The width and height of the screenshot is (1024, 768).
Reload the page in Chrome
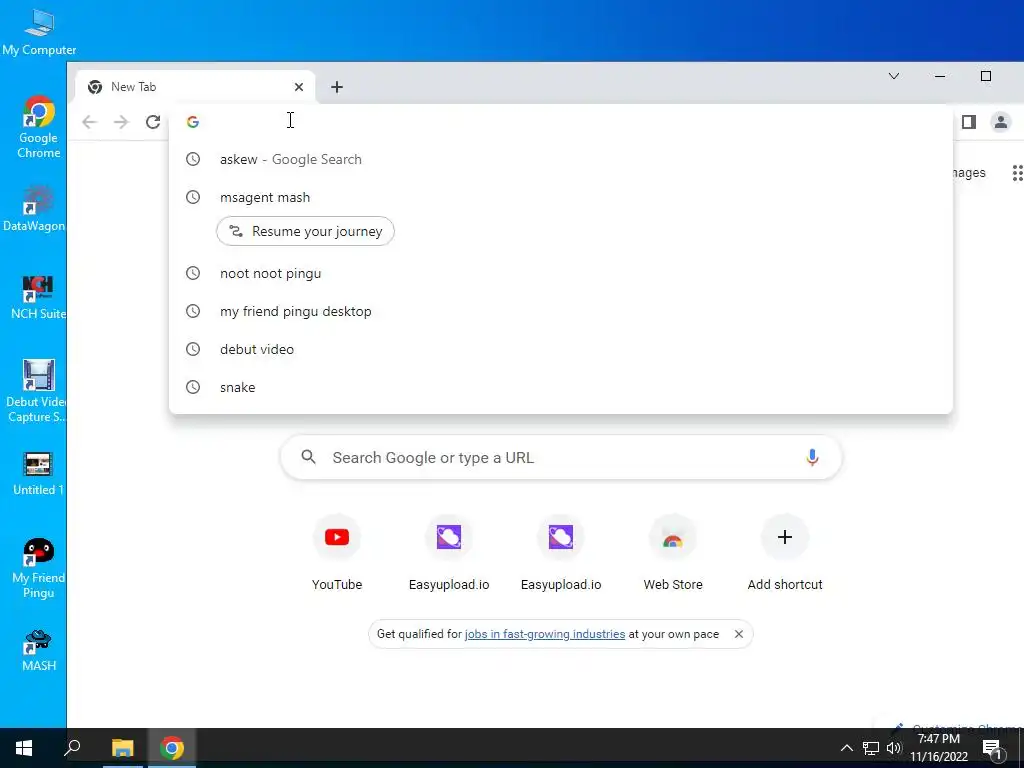(x=153, y=122)
